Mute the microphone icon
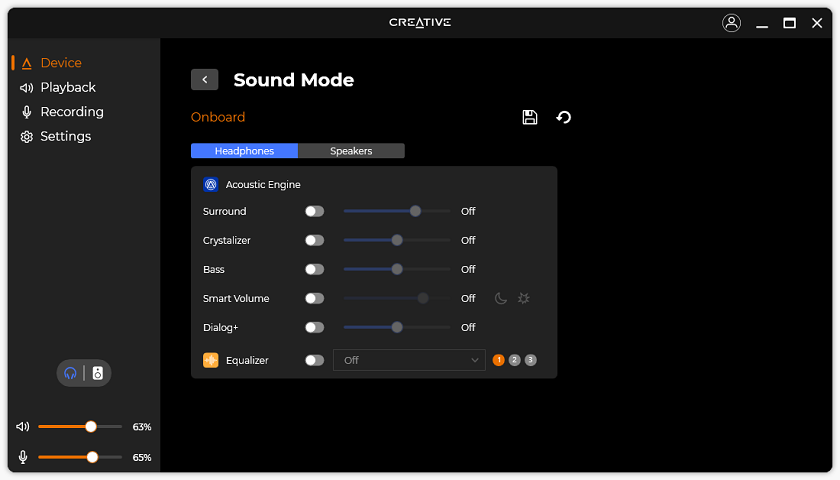Viewport: 840px width, 480px height. [23, 457]
